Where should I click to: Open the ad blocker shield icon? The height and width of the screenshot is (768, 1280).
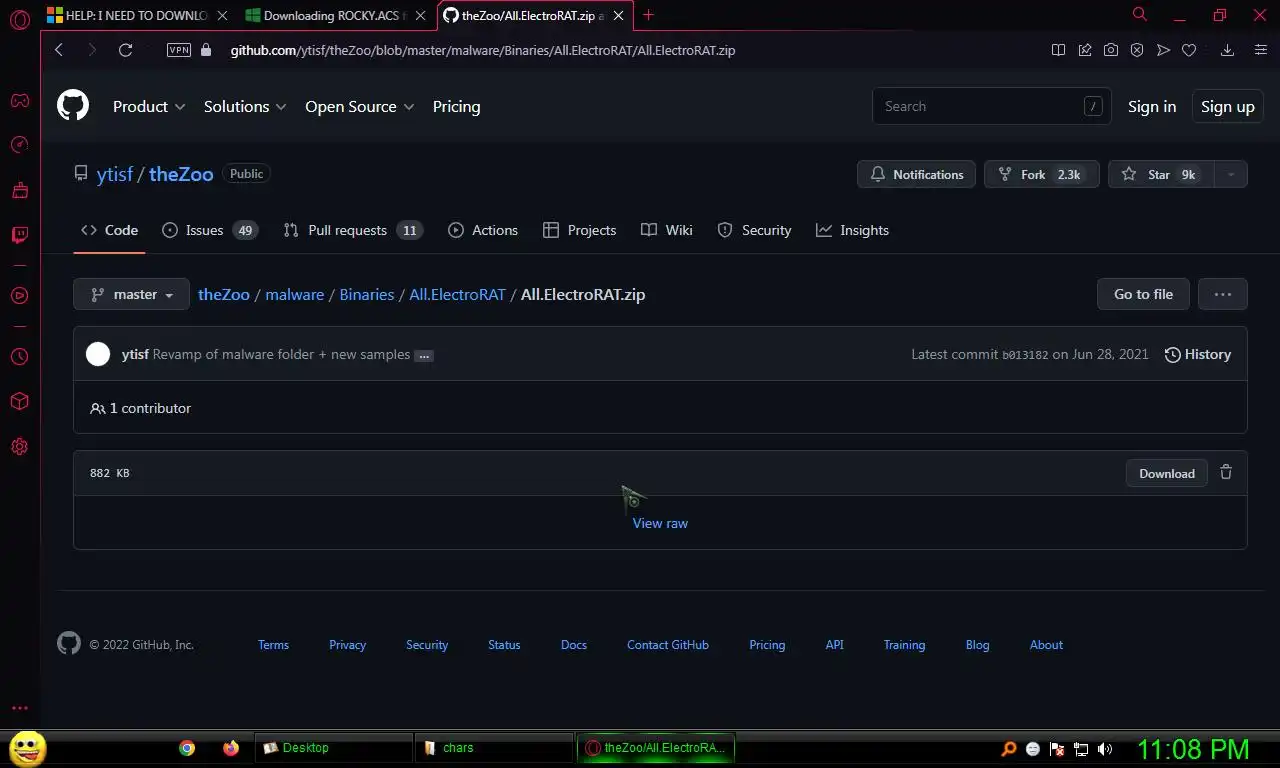click(x=1137, y=50)
